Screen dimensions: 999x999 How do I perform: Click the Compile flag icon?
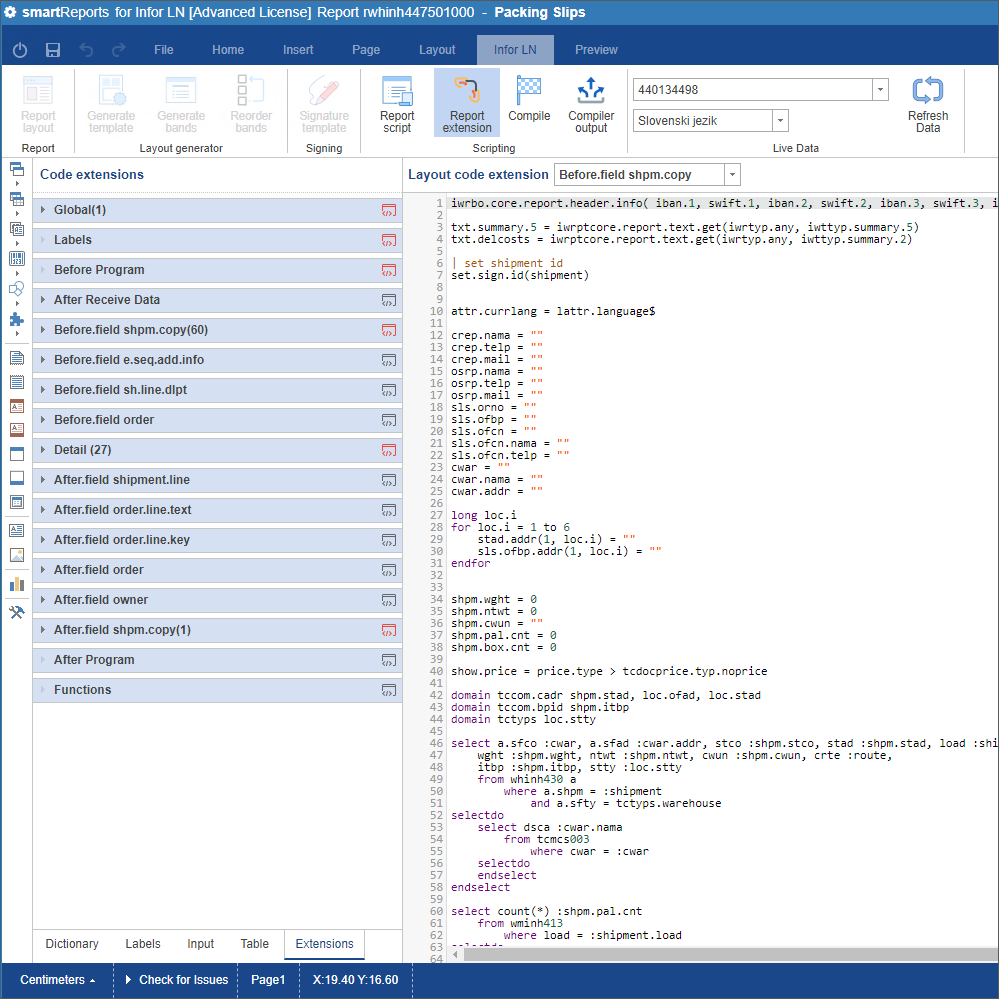[529, 91]
